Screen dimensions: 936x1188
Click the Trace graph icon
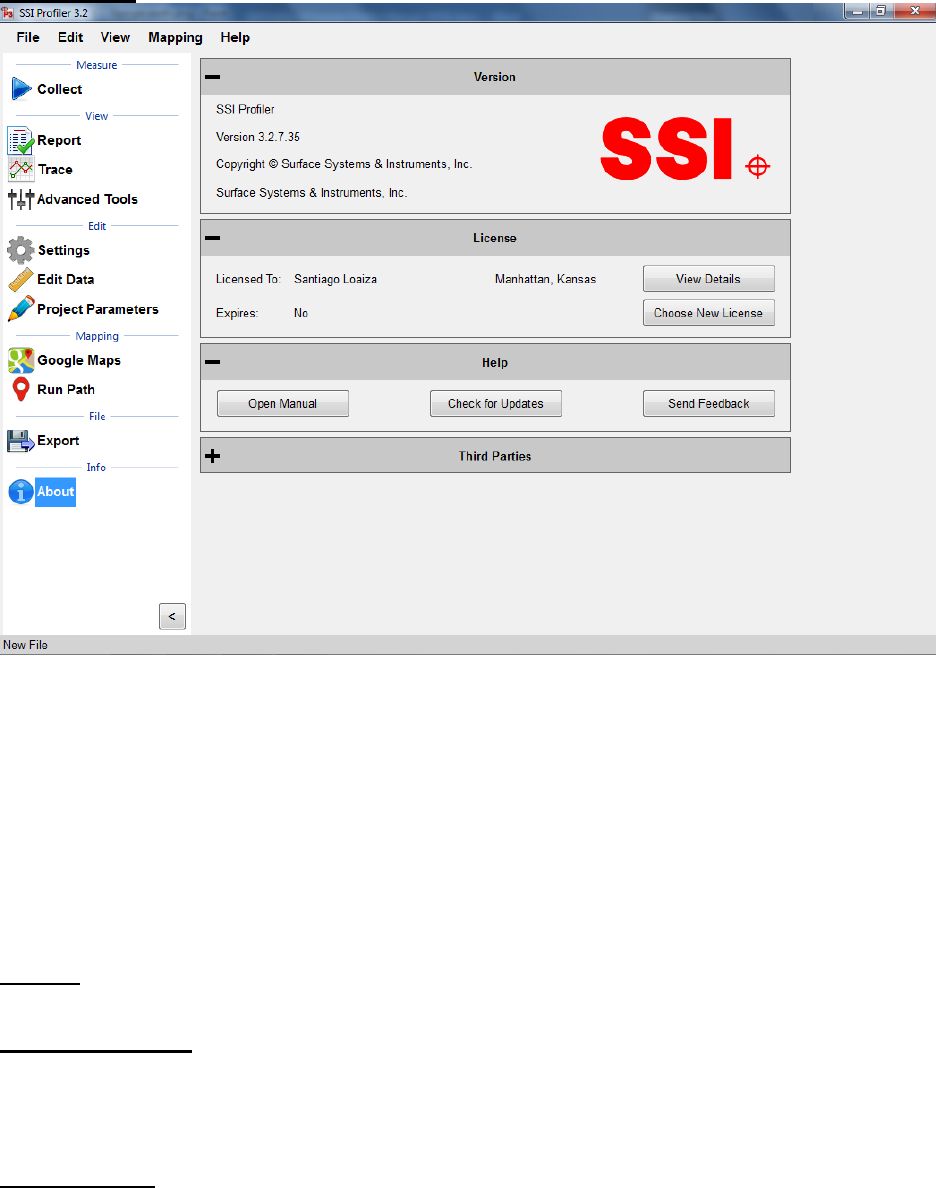tap(20, 169)
